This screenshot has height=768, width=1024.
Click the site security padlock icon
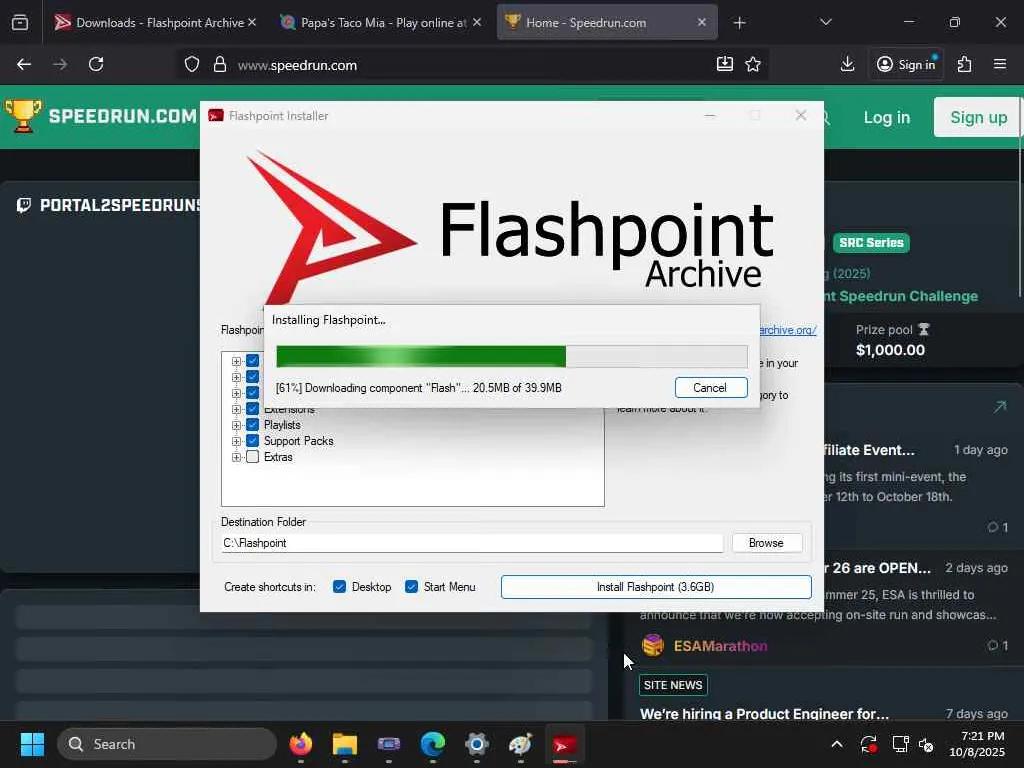[x=220, y=64]
